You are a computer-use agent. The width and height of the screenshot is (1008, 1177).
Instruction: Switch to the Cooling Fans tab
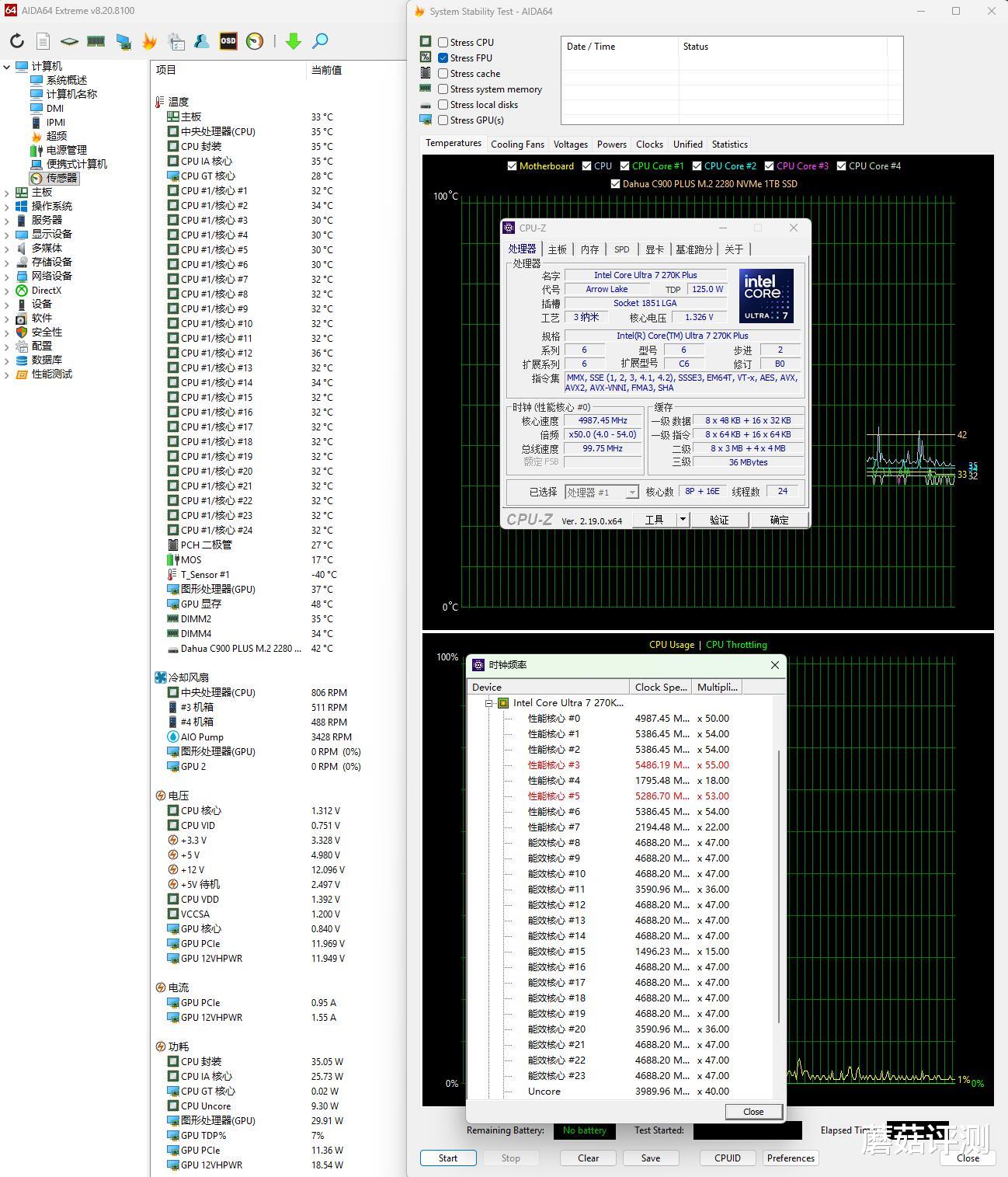point(517,145)
